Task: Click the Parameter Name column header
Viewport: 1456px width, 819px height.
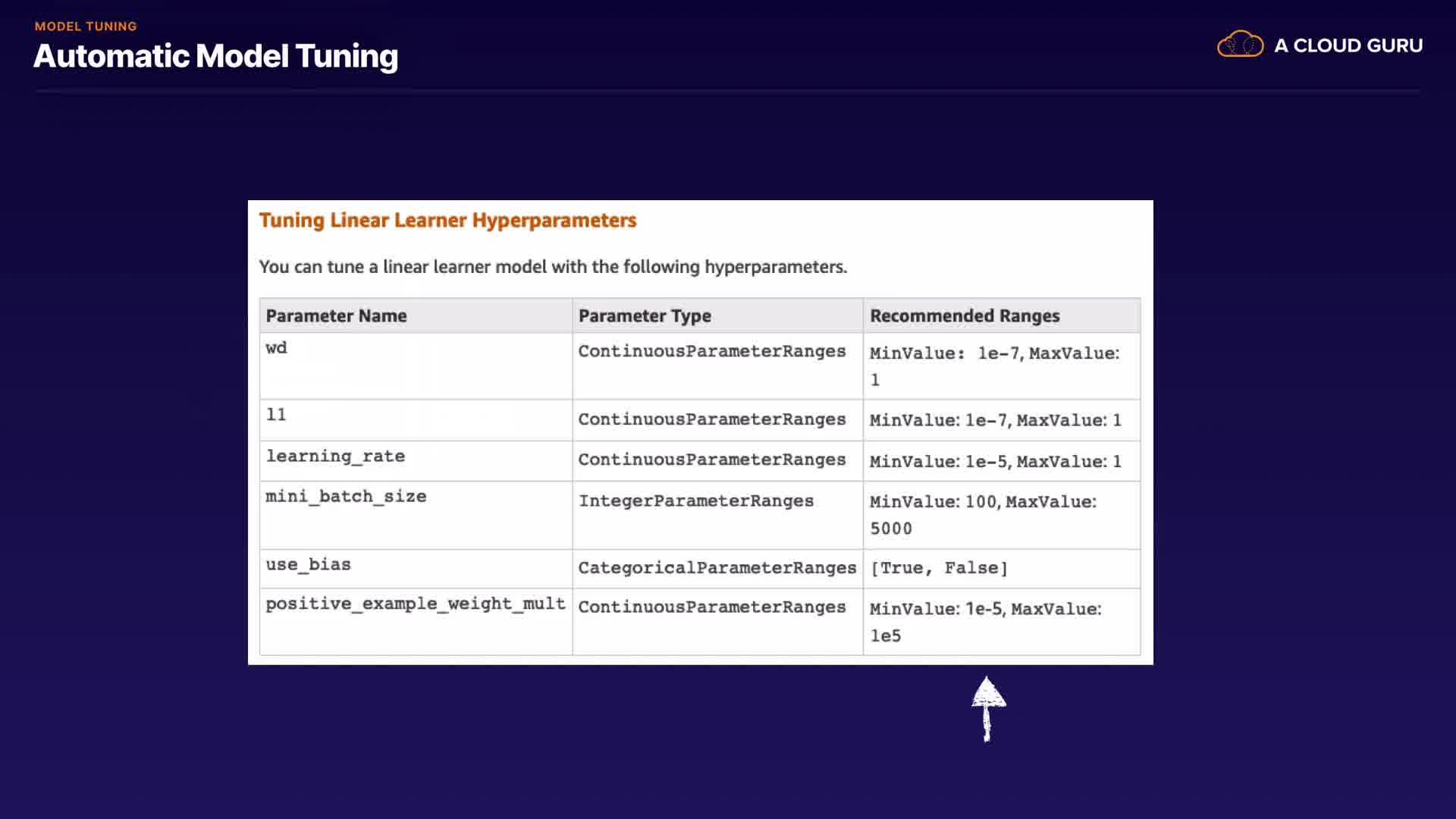Action: 336,315
